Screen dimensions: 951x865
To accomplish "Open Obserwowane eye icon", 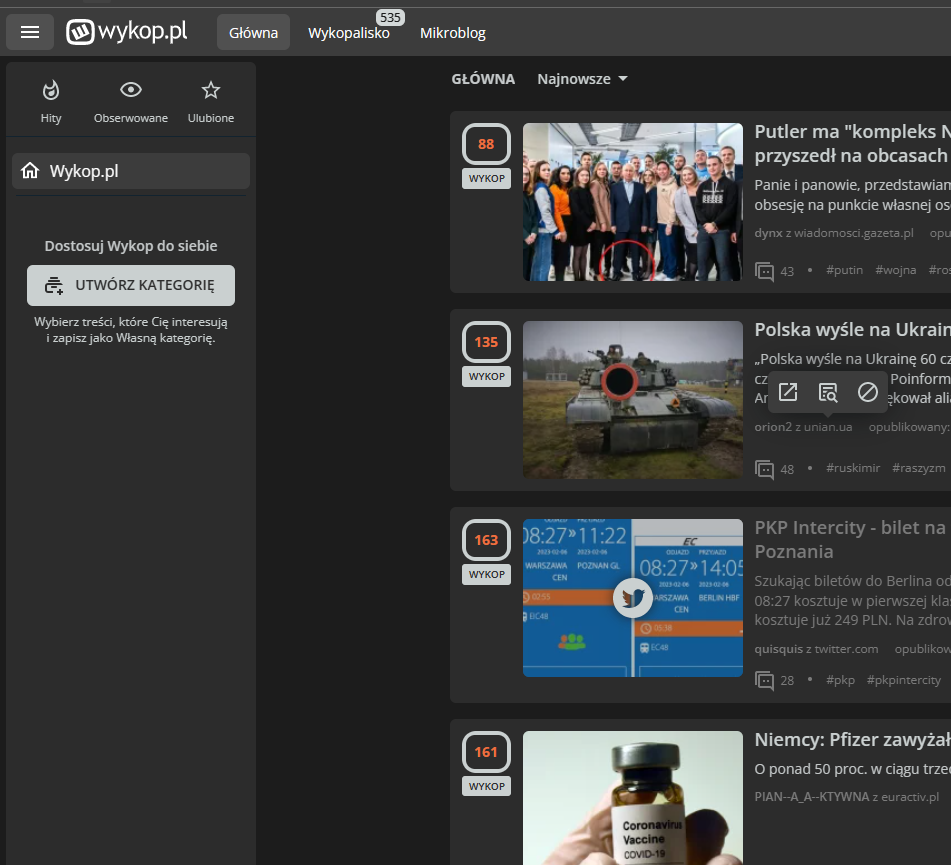I will (x=131, y=91).
